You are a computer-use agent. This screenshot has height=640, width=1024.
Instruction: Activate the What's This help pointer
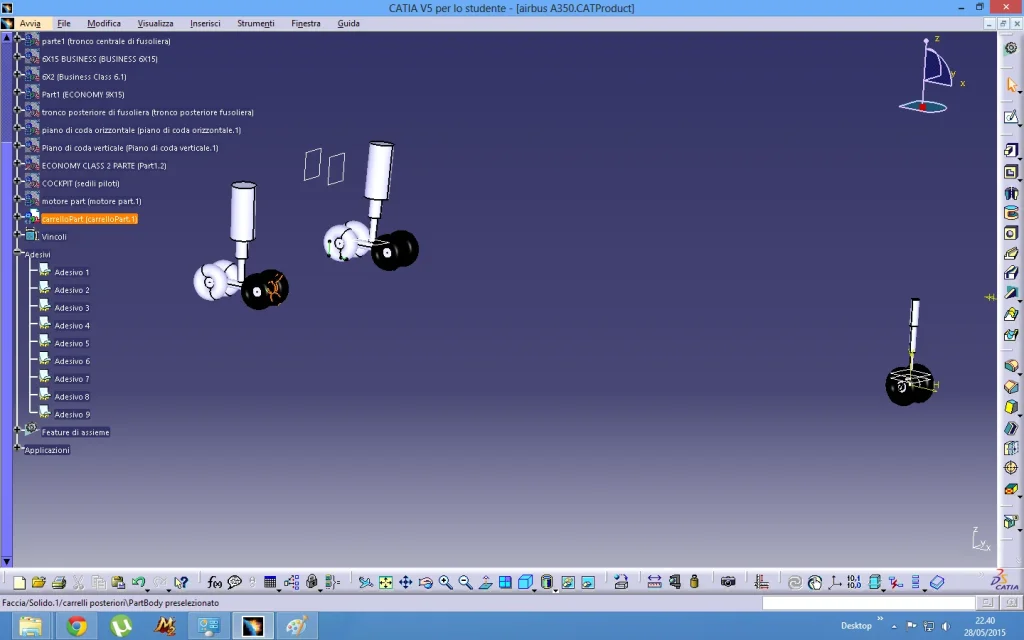click(181, 582)
